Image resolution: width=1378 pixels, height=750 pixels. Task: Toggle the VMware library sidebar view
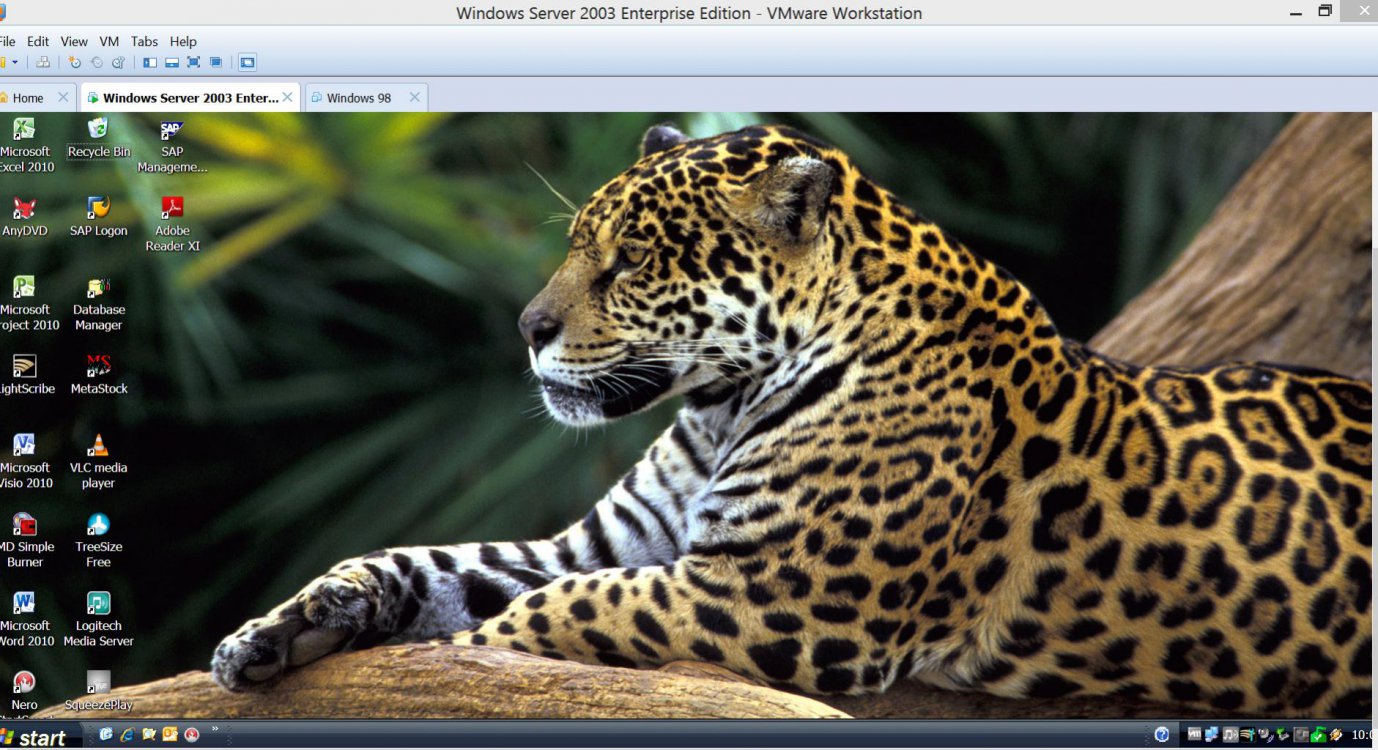click(x=150, y=62)
